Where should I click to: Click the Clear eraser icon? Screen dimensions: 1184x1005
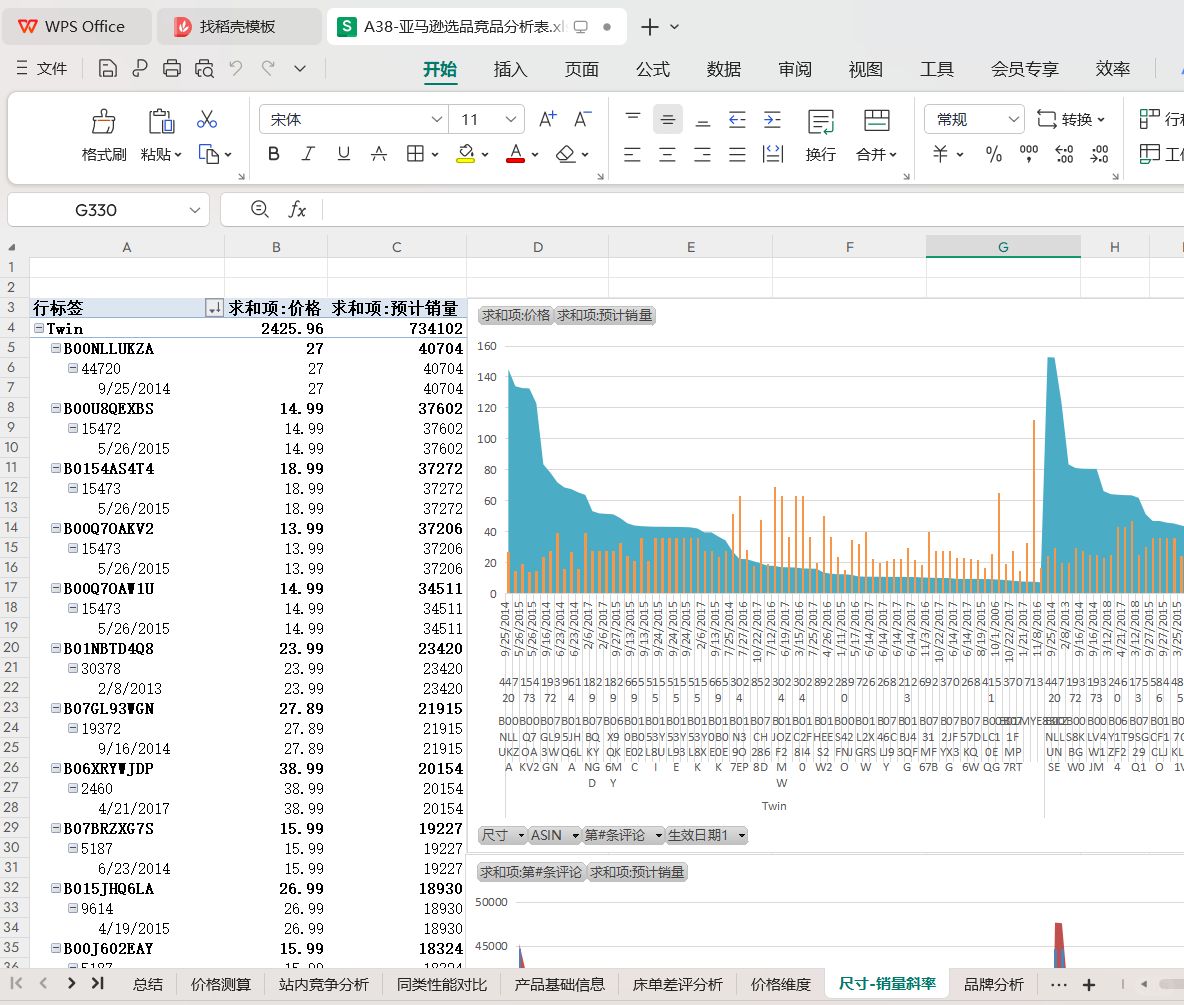pos(565,154)
